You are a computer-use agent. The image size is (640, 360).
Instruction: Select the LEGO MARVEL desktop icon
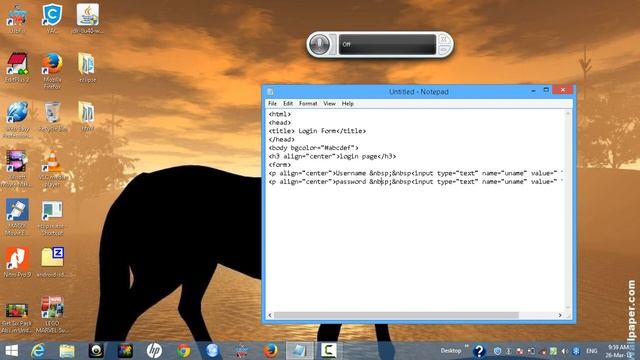point(52,315)
